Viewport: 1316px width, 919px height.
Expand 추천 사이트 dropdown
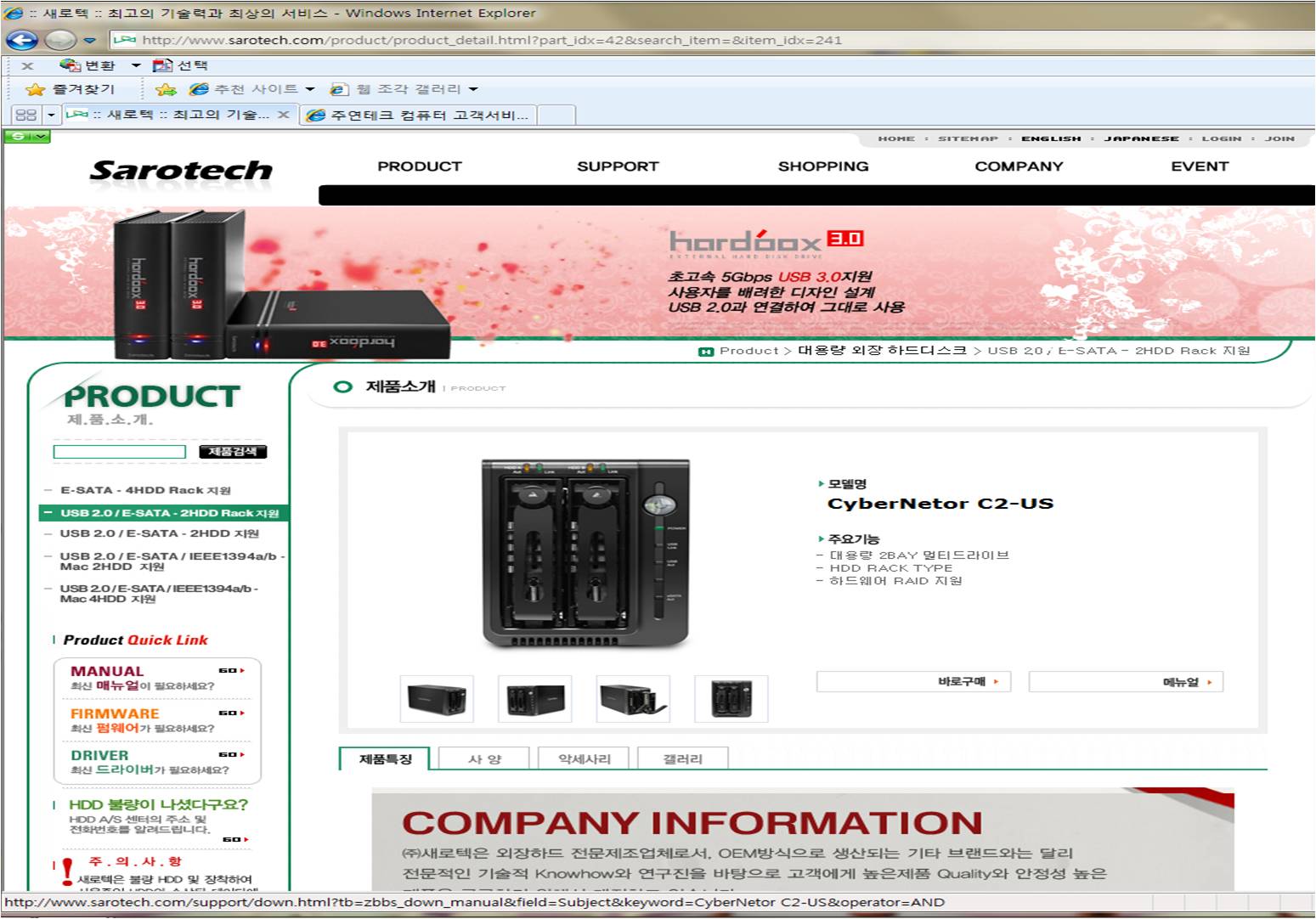point(310,89)
